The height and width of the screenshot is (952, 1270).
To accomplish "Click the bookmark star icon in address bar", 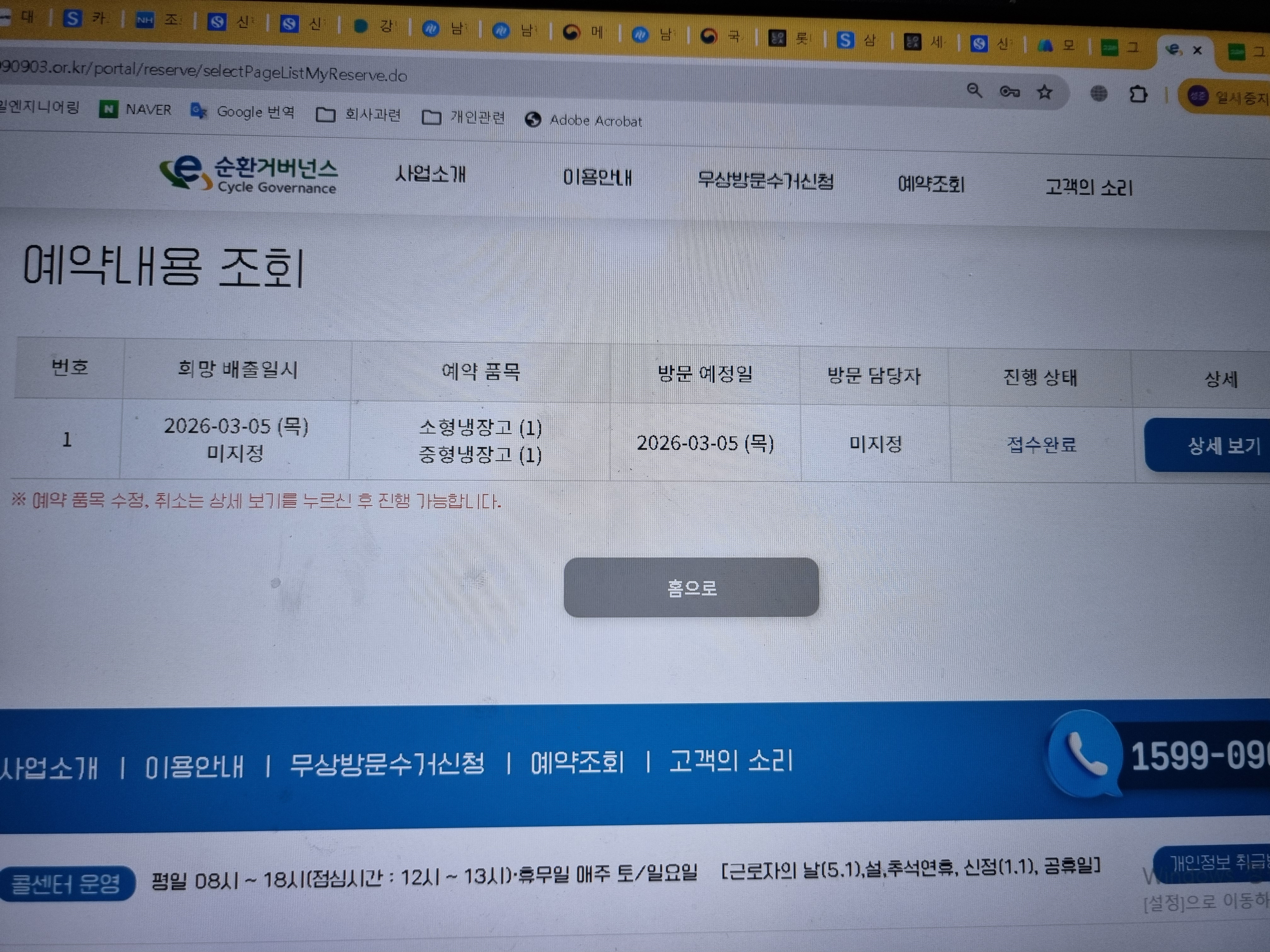I will tap(1044, 92).
